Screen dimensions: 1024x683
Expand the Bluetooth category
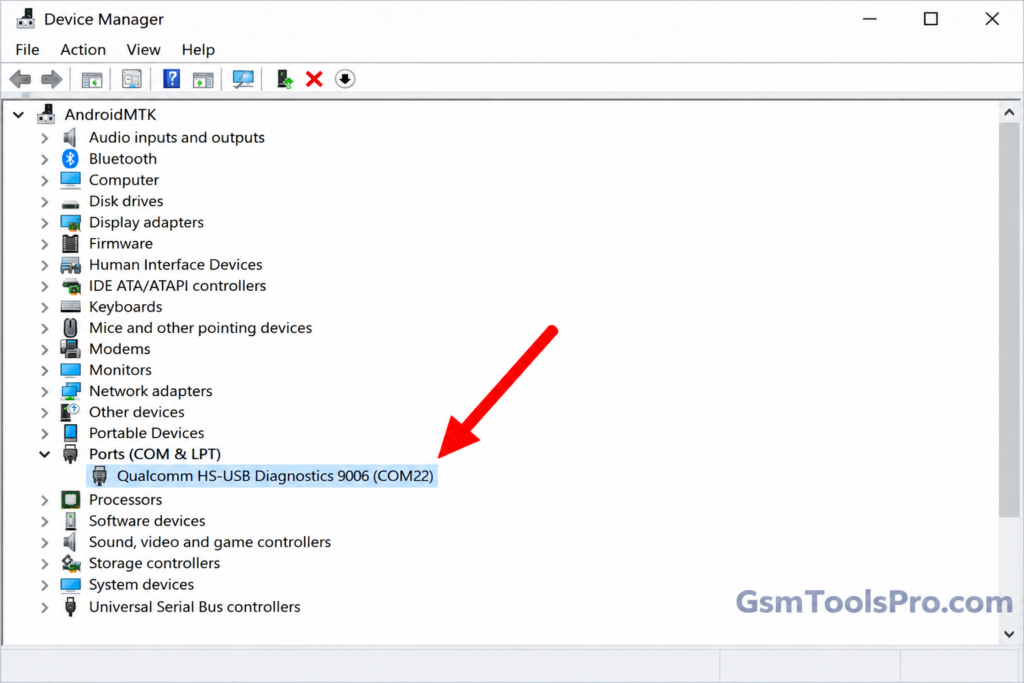44,159
